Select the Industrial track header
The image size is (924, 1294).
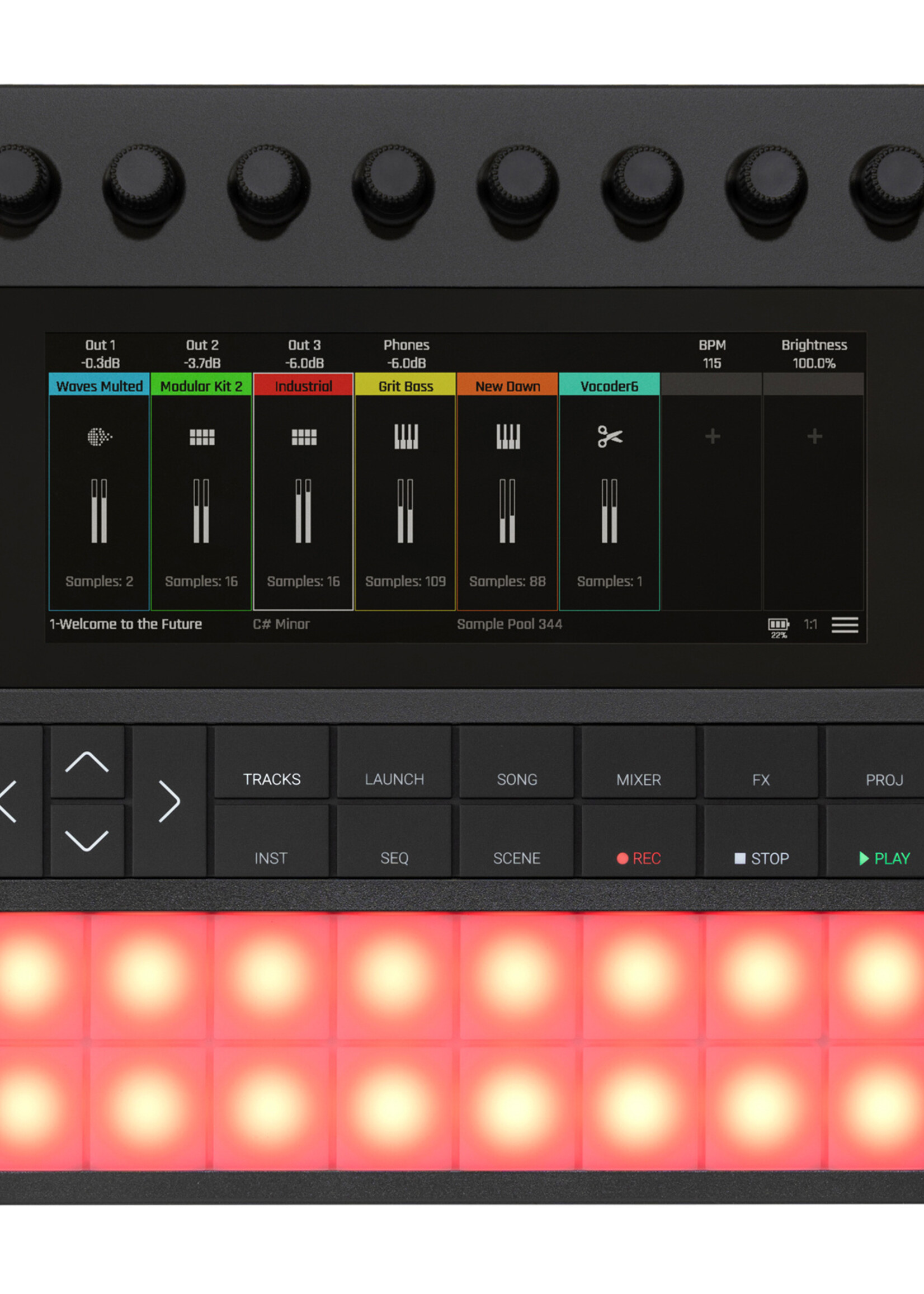coord(303,385)
